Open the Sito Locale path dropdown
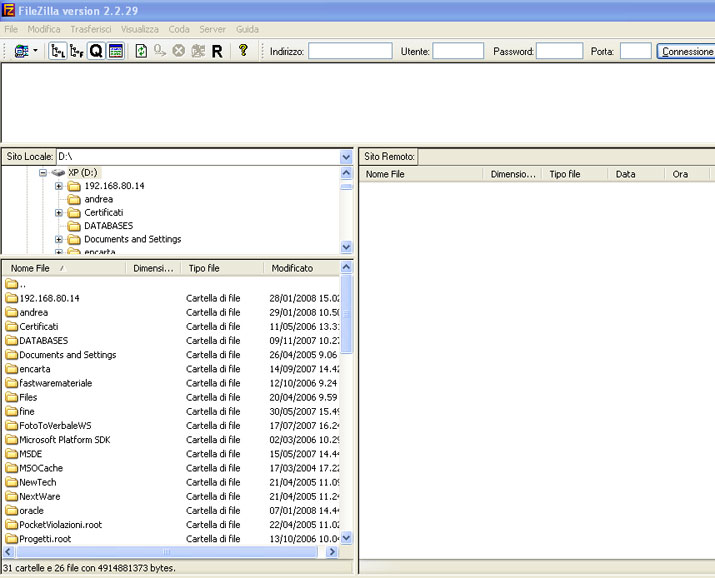This screenshot has width=715, height=578. 346,157
